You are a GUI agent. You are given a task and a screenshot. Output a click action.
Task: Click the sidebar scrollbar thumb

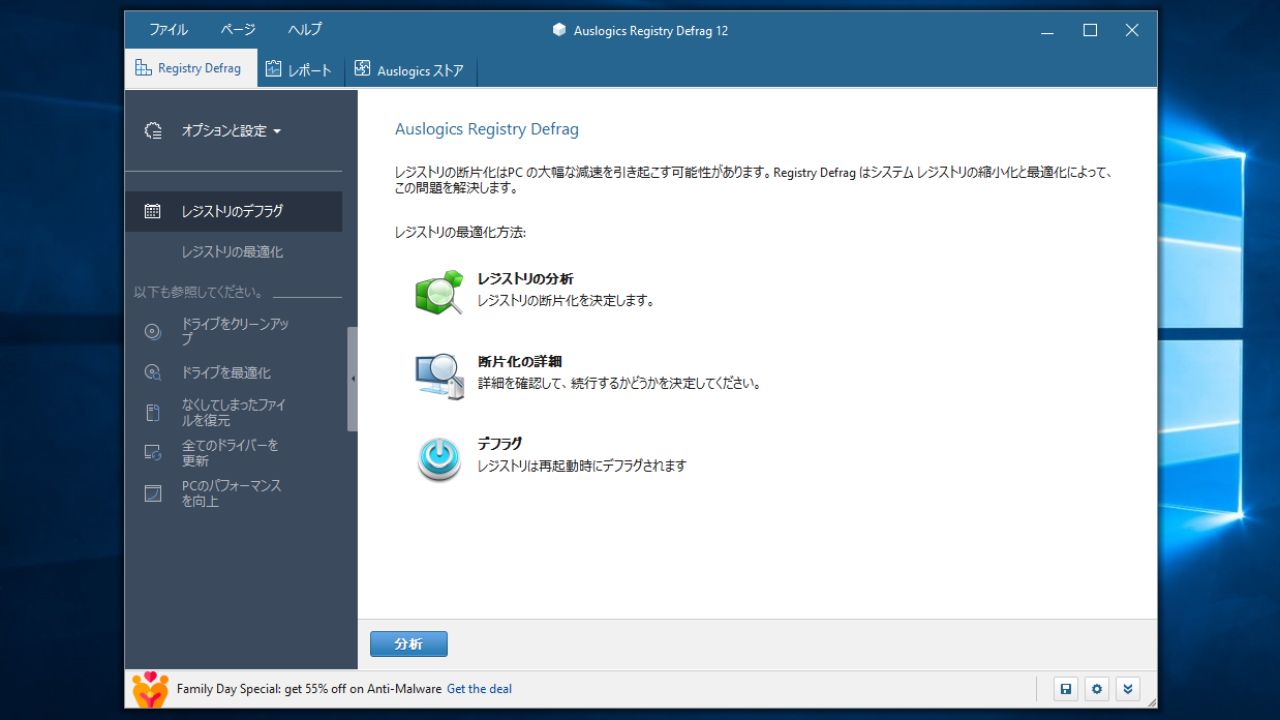(352, 379)
